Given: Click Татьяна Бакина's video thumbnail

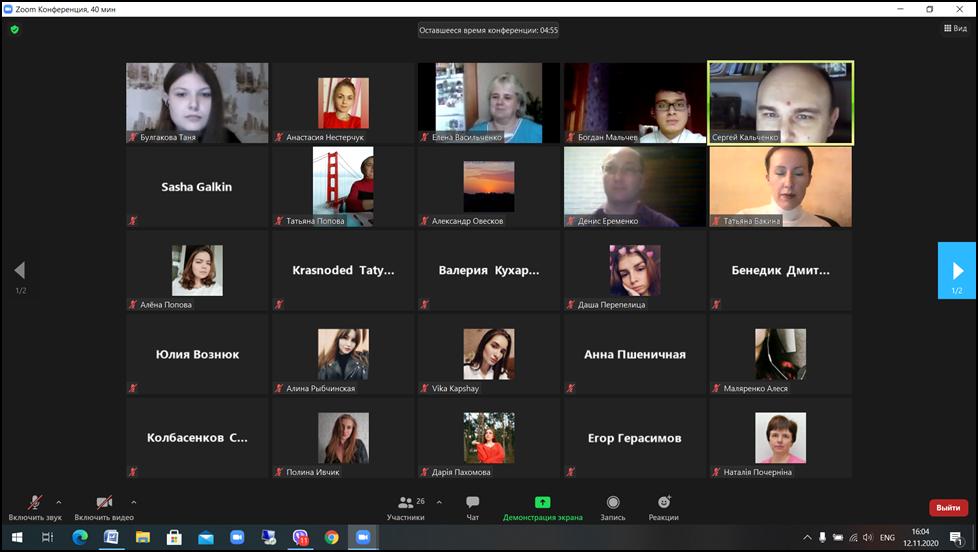Looking at the screenshot, I should click(780, 186).
